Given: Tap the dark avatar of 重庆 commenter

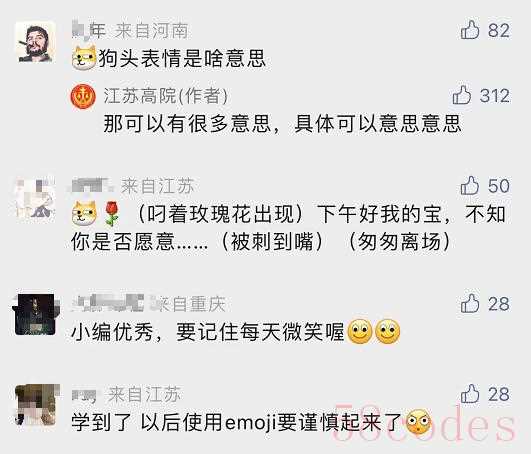Looking at the screenshot, I should [36, 315].
